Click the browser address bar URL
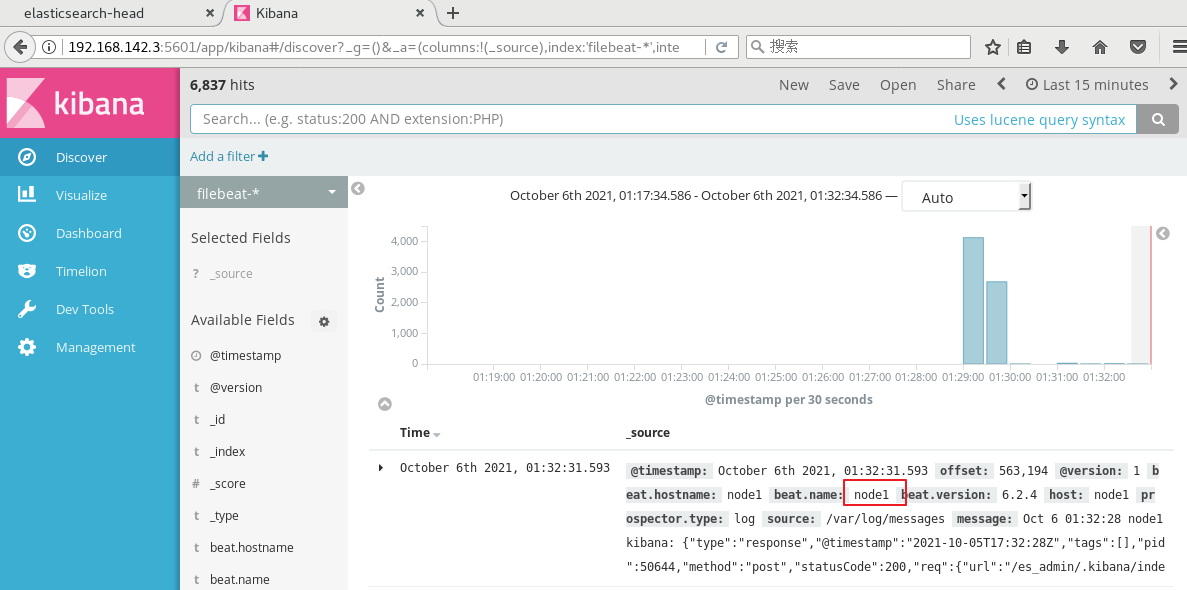 click(374, 47)
